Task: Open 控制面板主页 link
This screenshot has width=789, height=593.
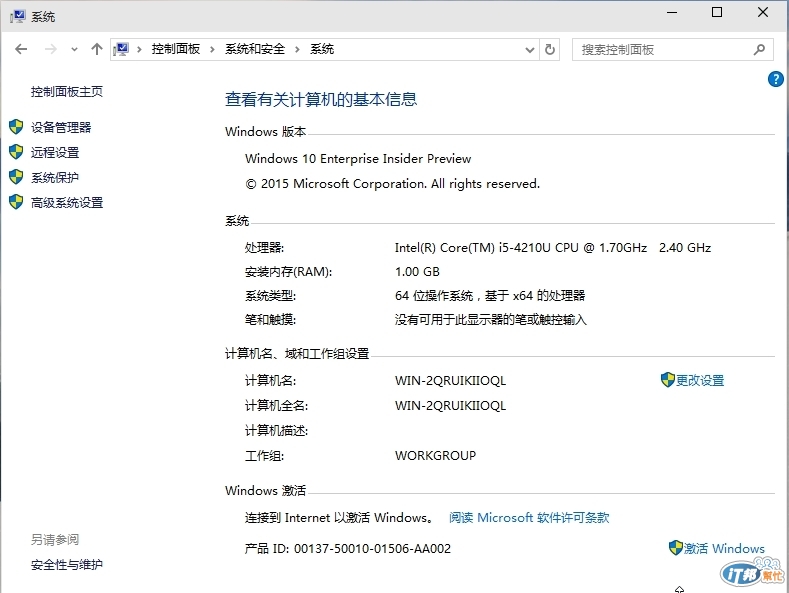Action: [67, 92]
